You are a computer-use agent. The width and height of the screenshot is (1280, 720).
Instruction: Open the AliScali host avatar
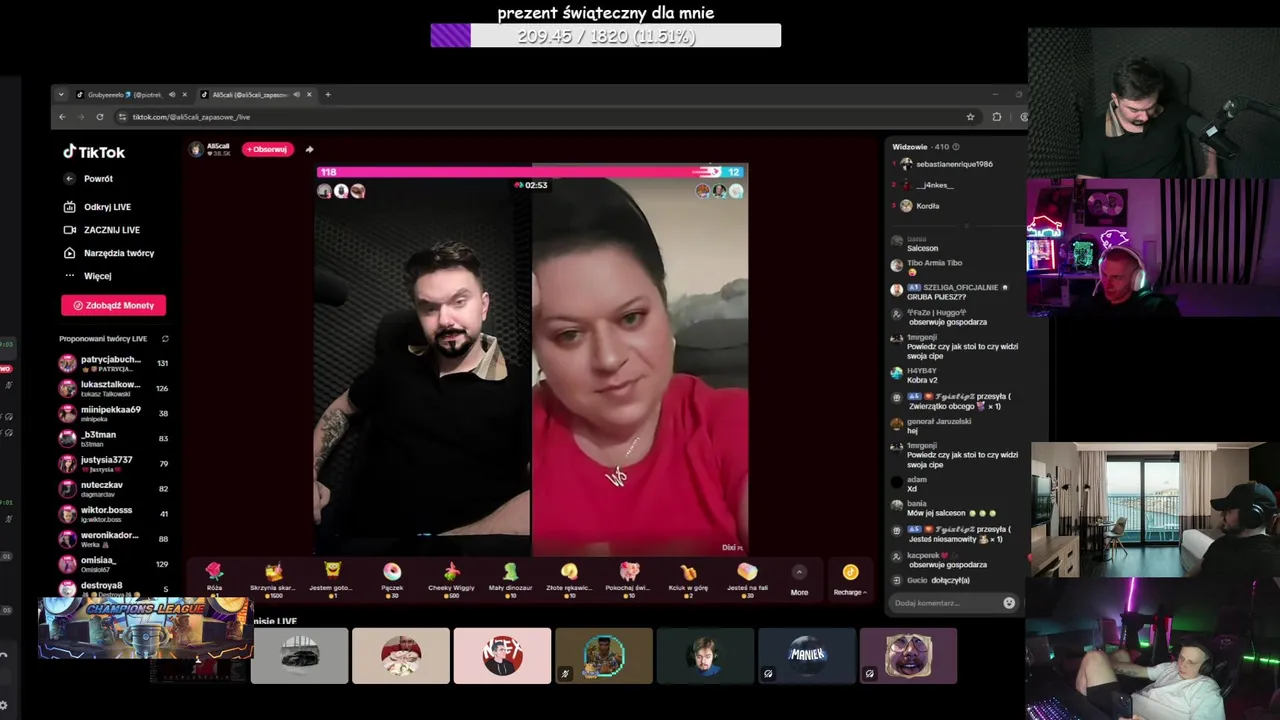tap(196, 149)
